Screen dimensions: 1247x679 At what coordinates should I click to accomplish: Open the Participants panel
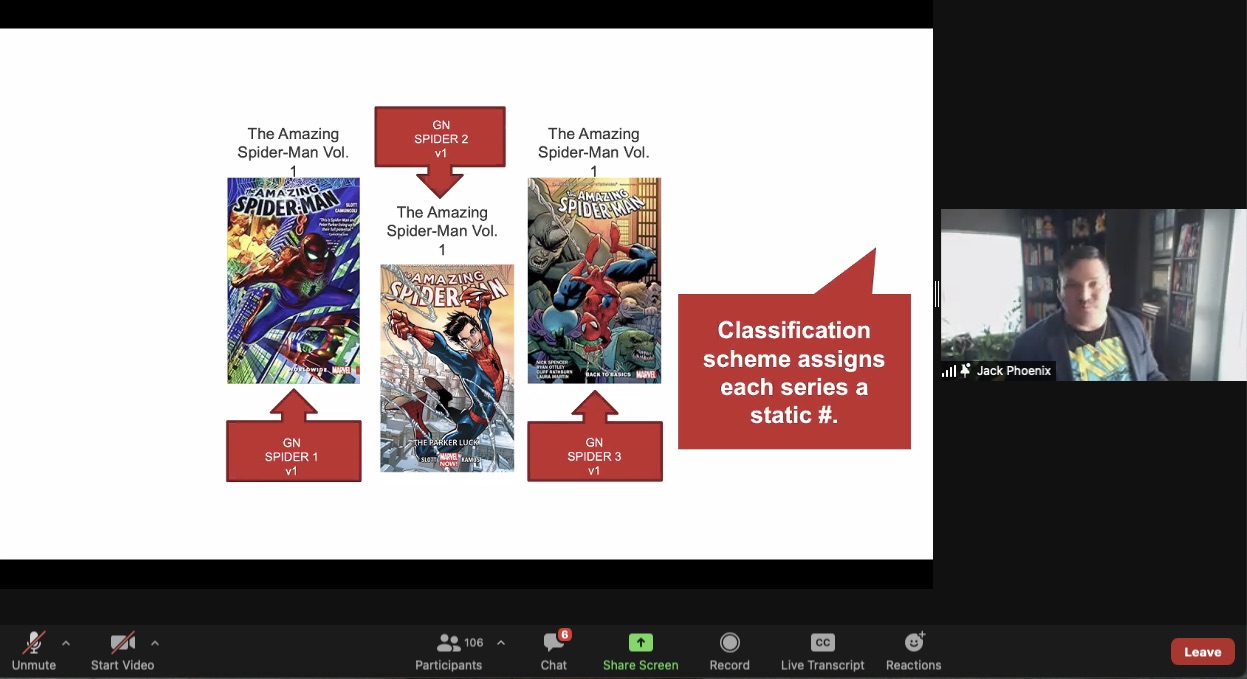449,652
